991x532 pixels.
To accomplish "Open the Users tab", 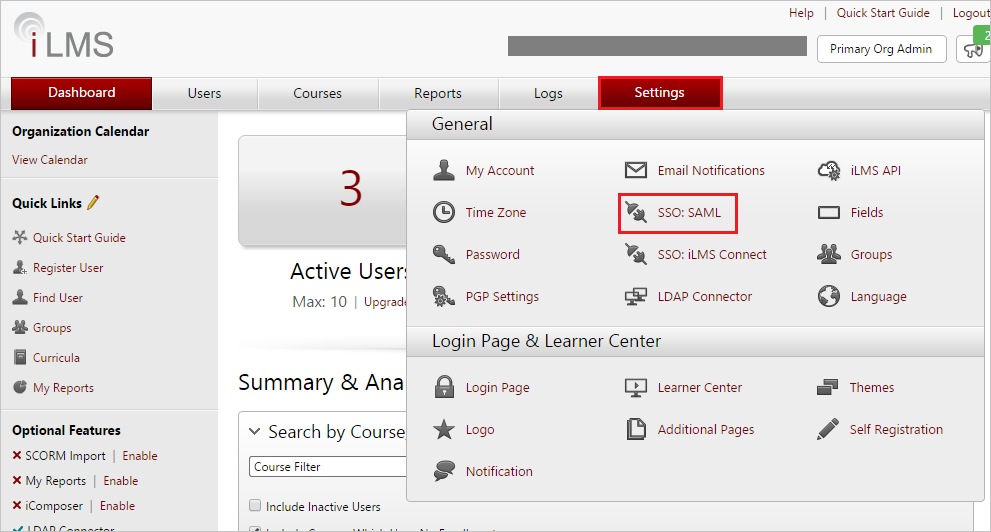I will coord(204,94).
